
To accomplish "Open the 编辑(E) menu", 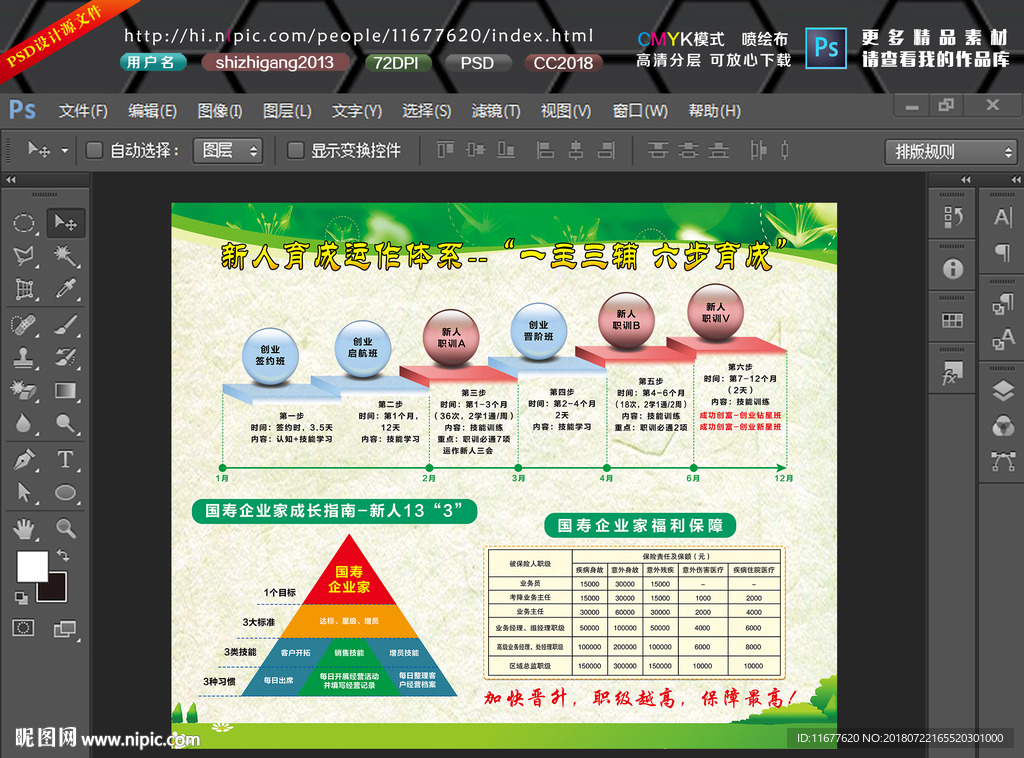I will point(152,111).
